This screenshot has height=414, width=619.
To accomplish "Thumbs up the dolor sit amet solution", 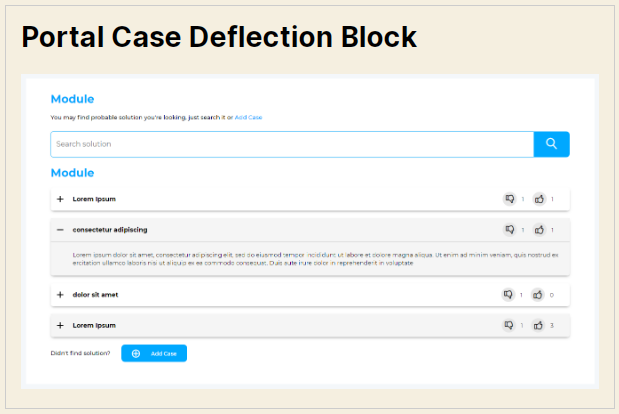I will click(x=539, y=295).
